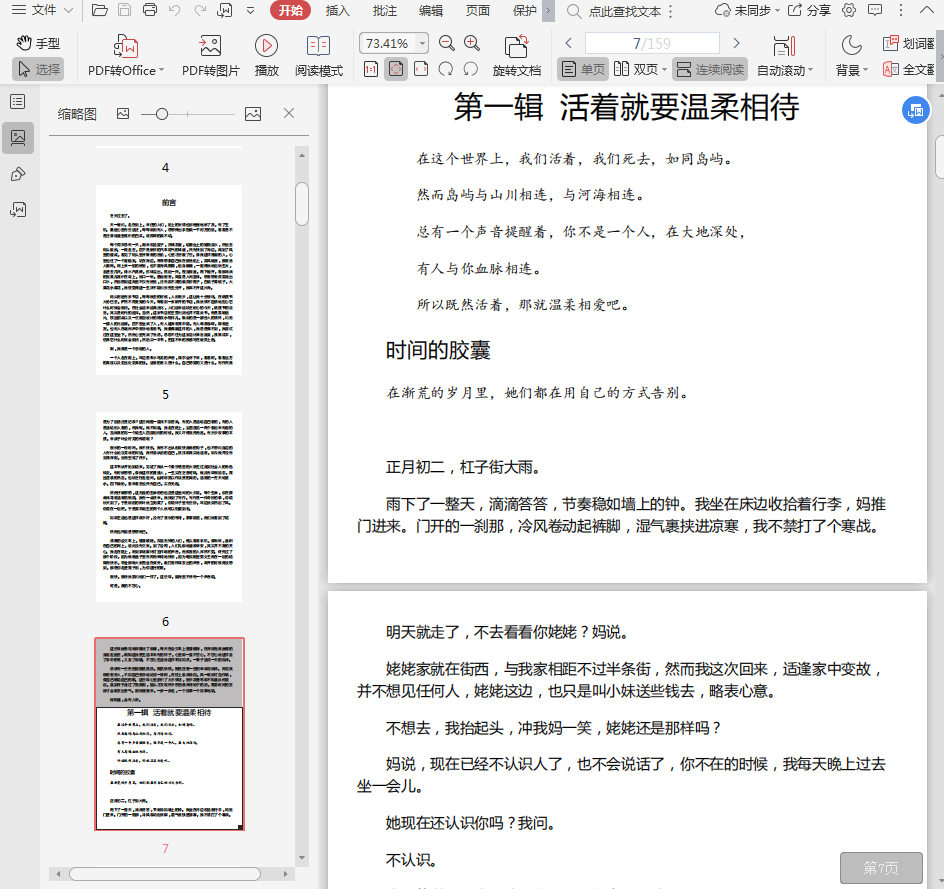Click the blue floating translate assistant icon
The width and height of the screenshot is (944, 889).
[915, 110]
